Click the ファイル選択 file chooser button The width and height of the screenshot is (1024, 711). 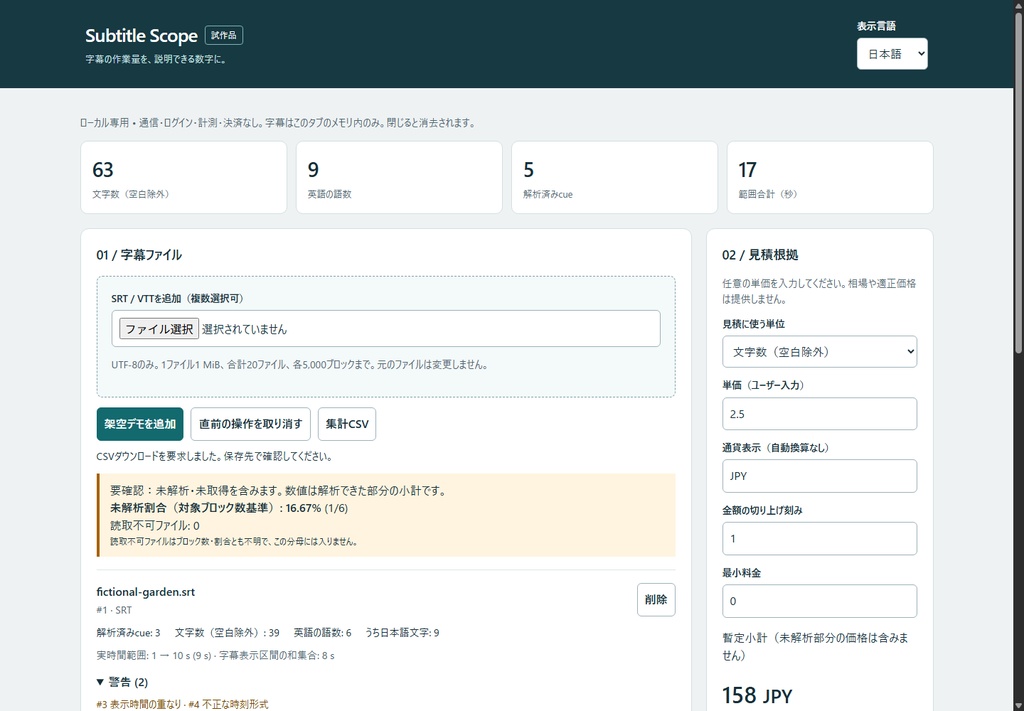(159, 329)
